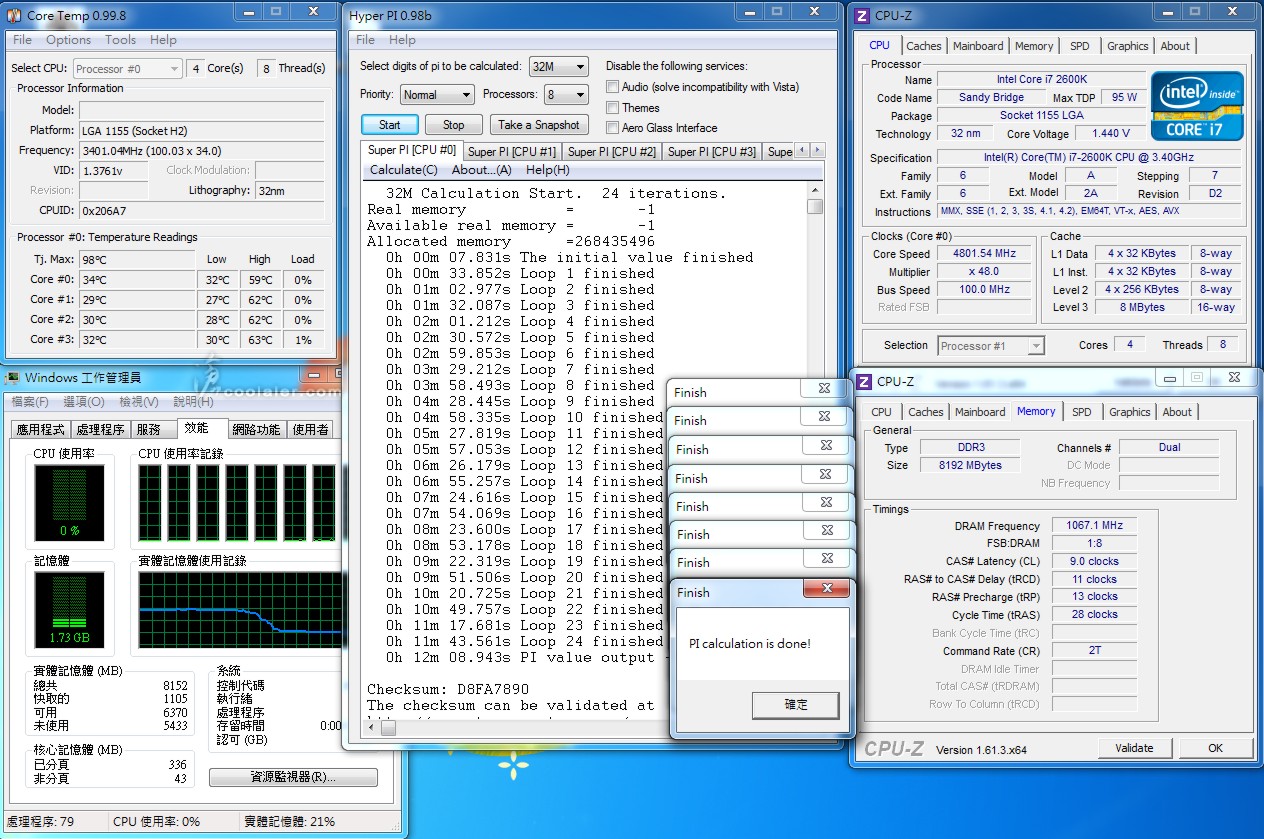
Task: Minimize the CPU-Z window showing the Memory tab
Action: click(x=1170, y=378)
